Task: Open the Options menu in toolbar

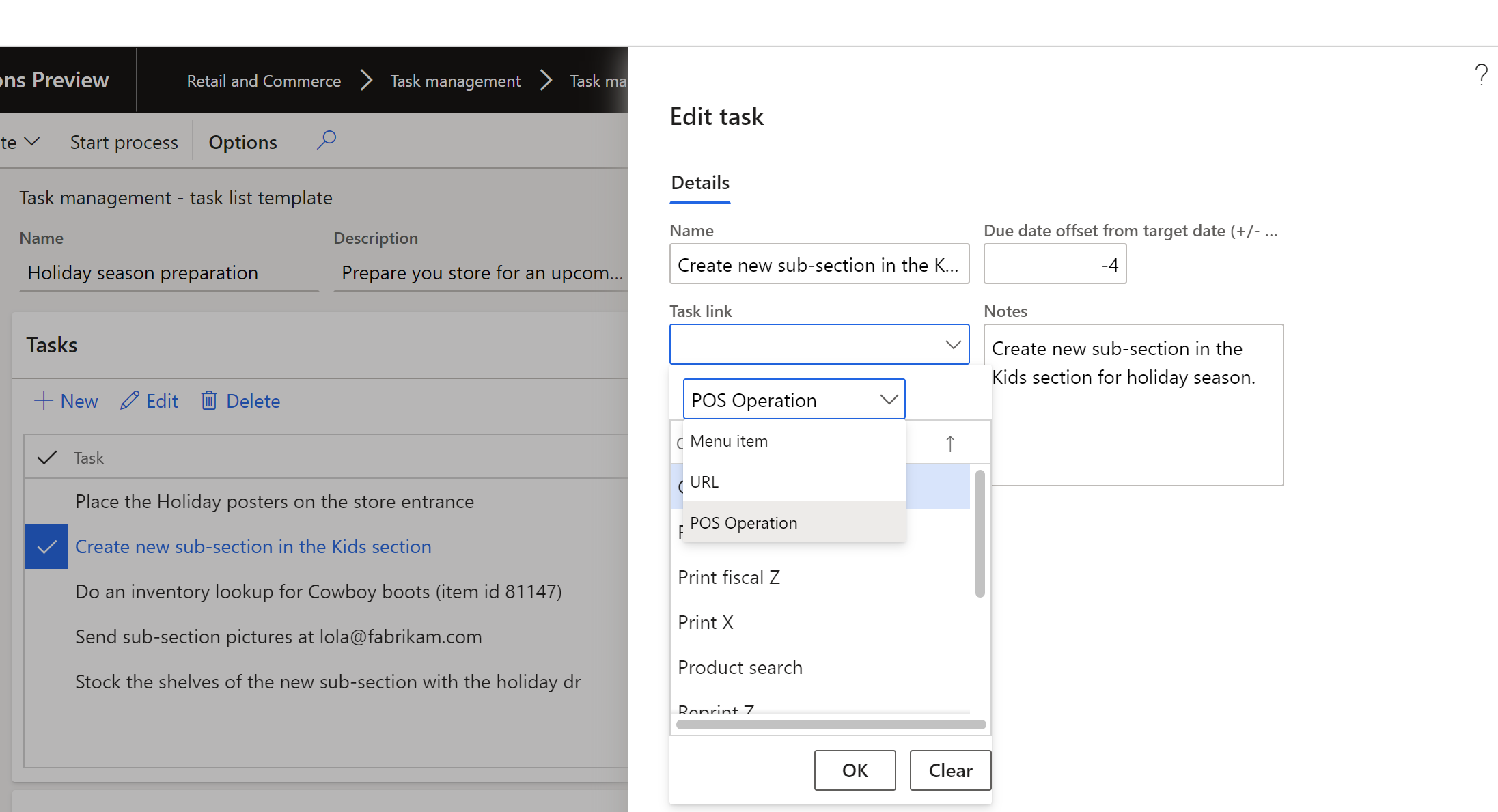Action: click(242, 141)
